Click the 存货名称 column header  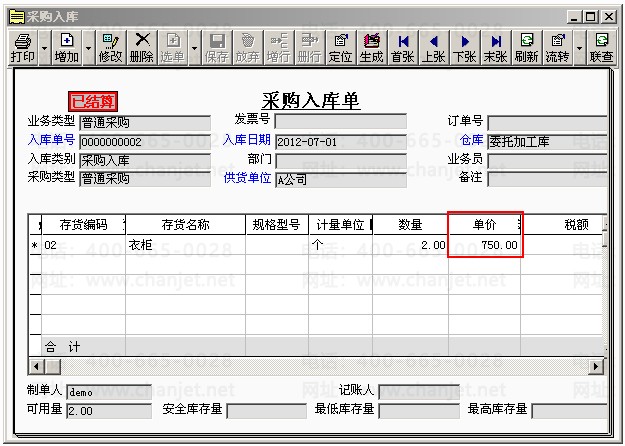(x=185, y=225)
